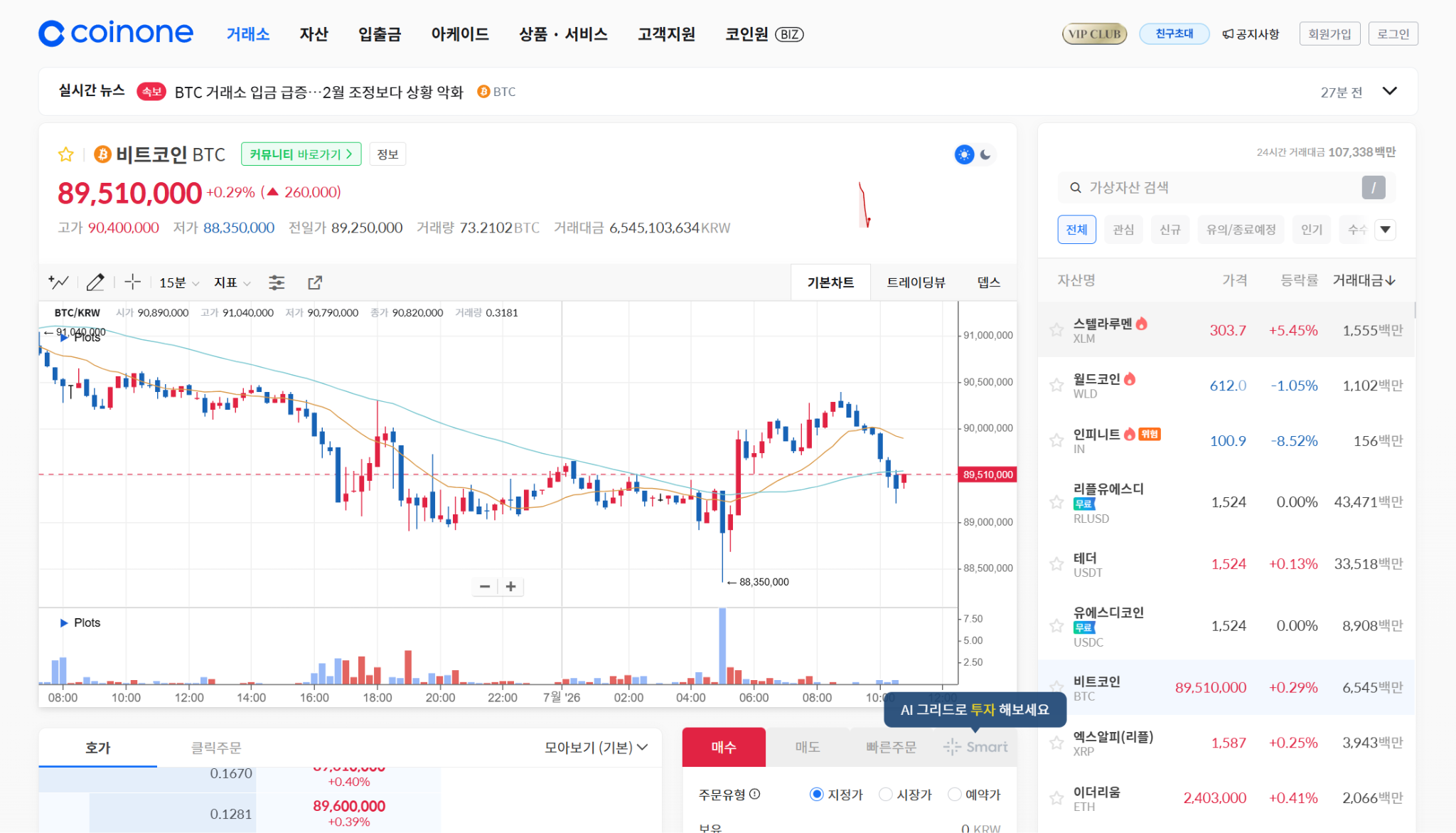Viewport: 1456px width, 833px height.
Task: Open the BTC news headline
Action: point(319,92)
